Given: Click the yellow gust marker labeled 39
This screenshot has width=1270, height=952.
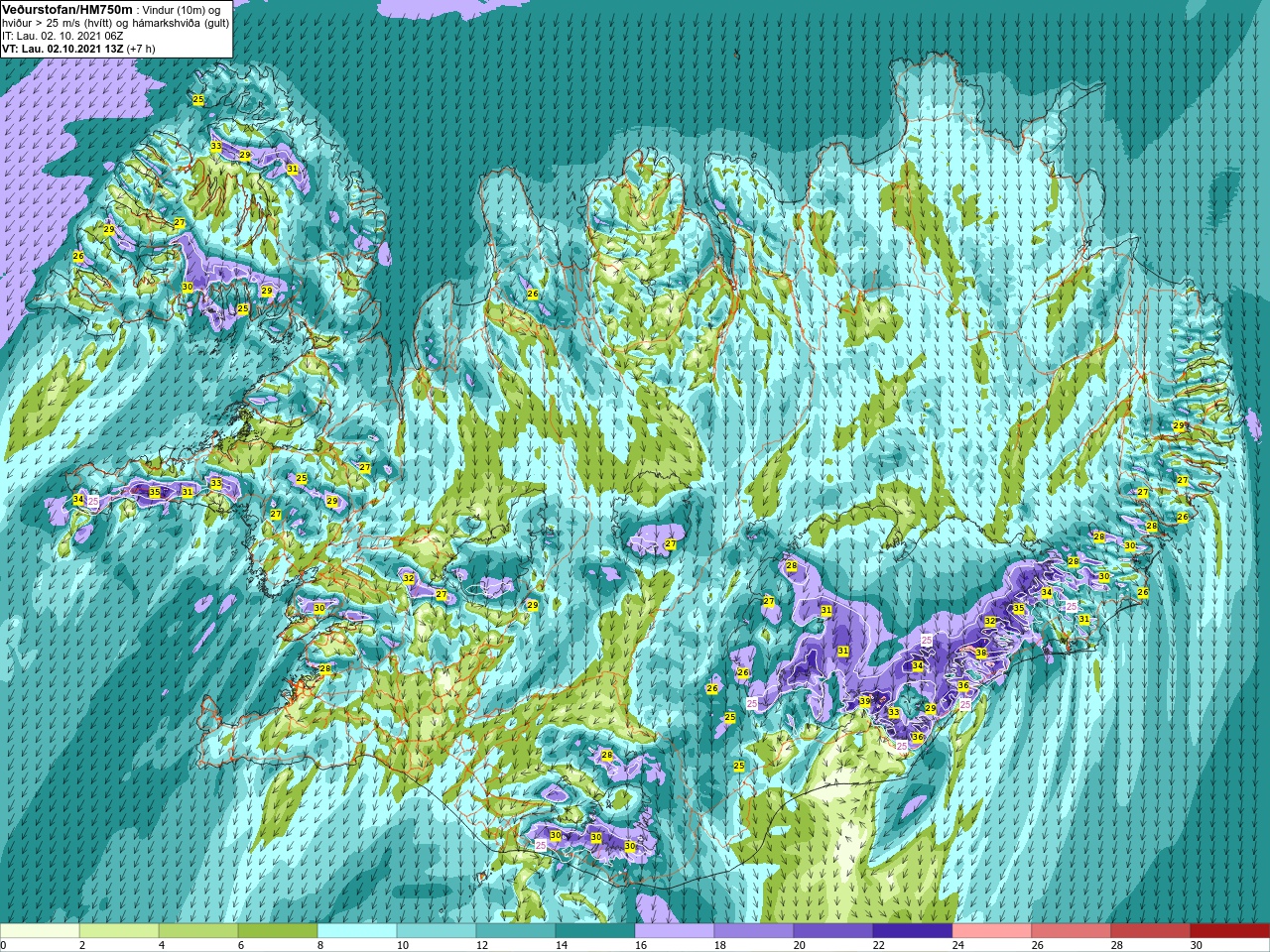Looking at the screenshot, I should pos(864,701).
